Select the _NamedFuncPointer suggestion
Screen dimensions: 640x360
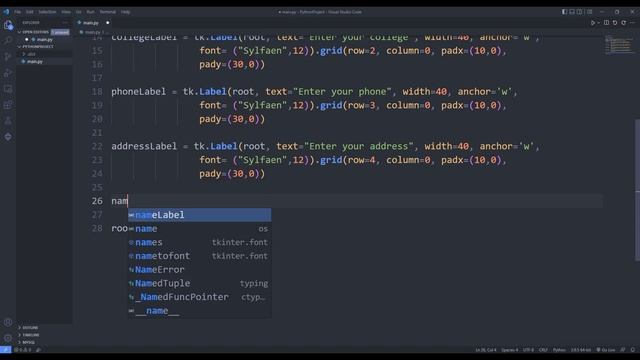pos(200,297)
